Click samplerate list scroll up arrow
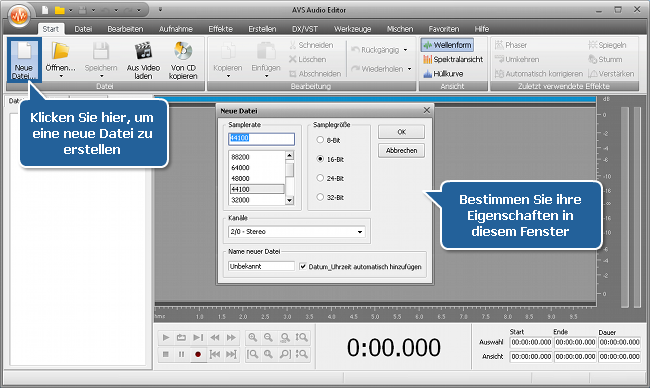Screen dimensions: 650x388 coord(290,155)
